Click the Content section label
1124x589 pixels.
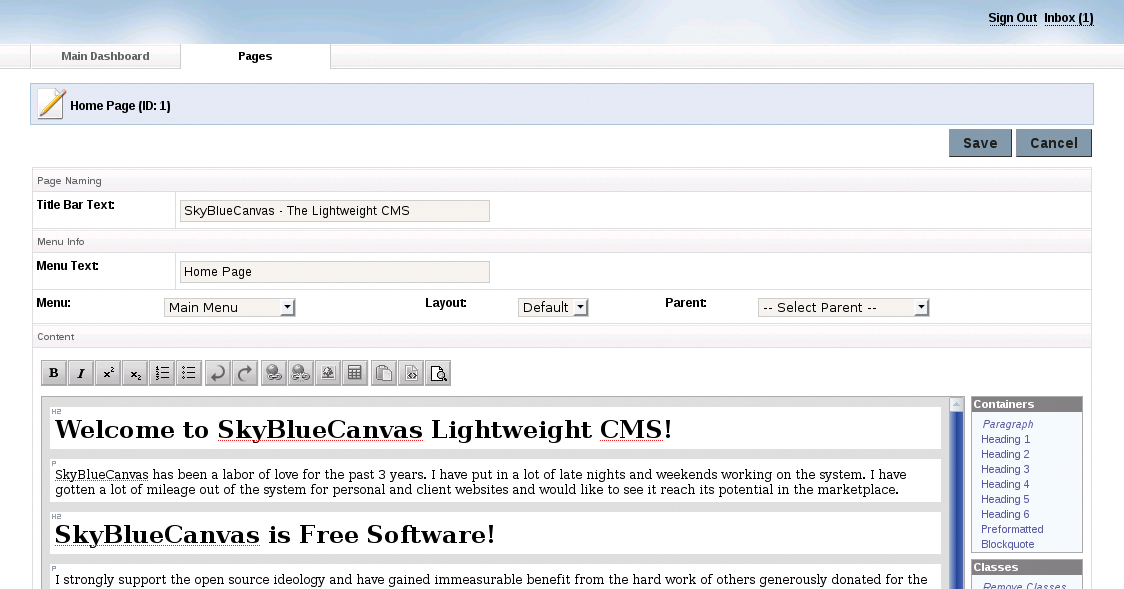coord(56,337)
